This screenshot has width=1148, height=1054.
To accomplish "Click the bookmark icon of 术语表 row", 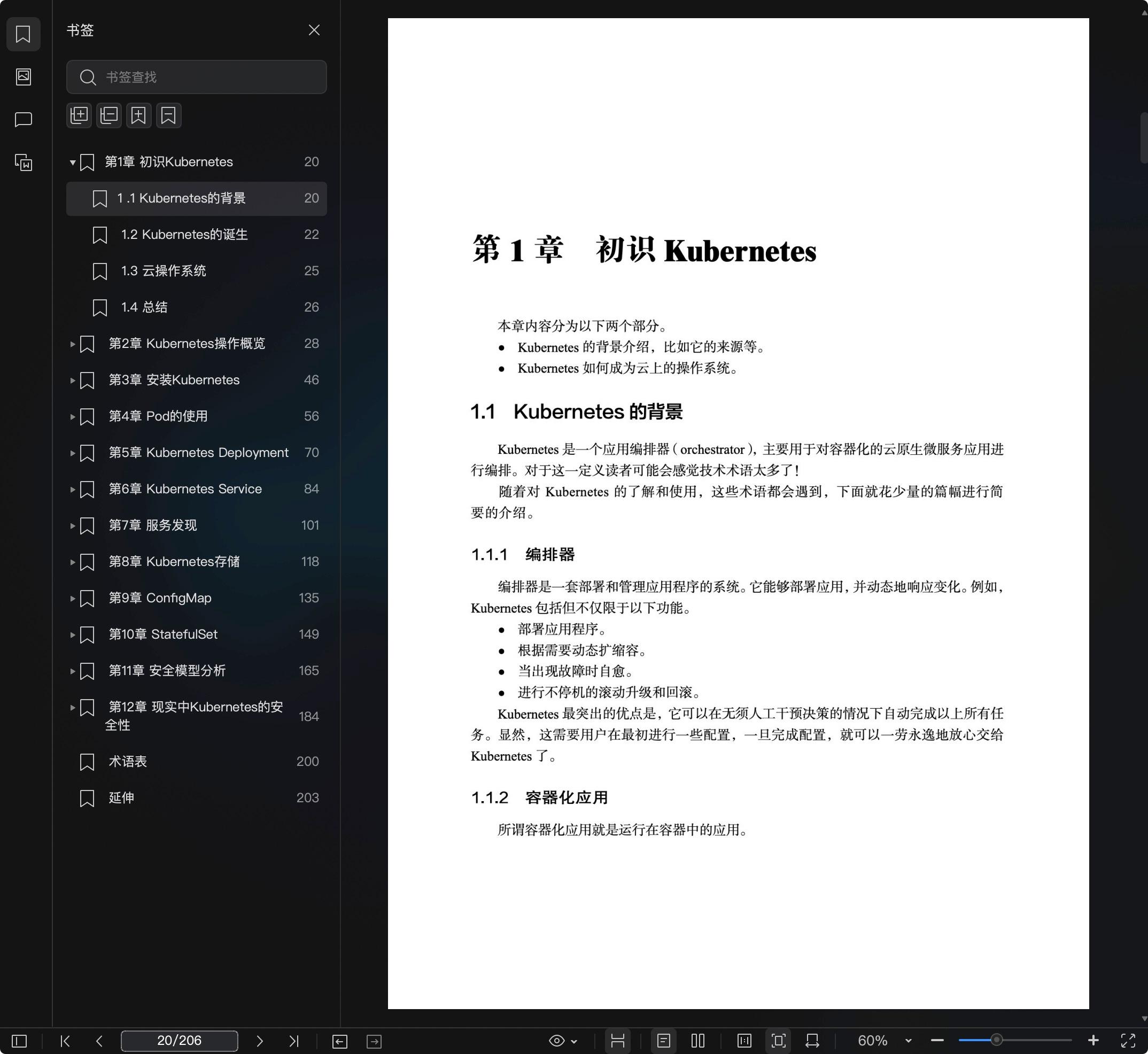I will [87, 762].
